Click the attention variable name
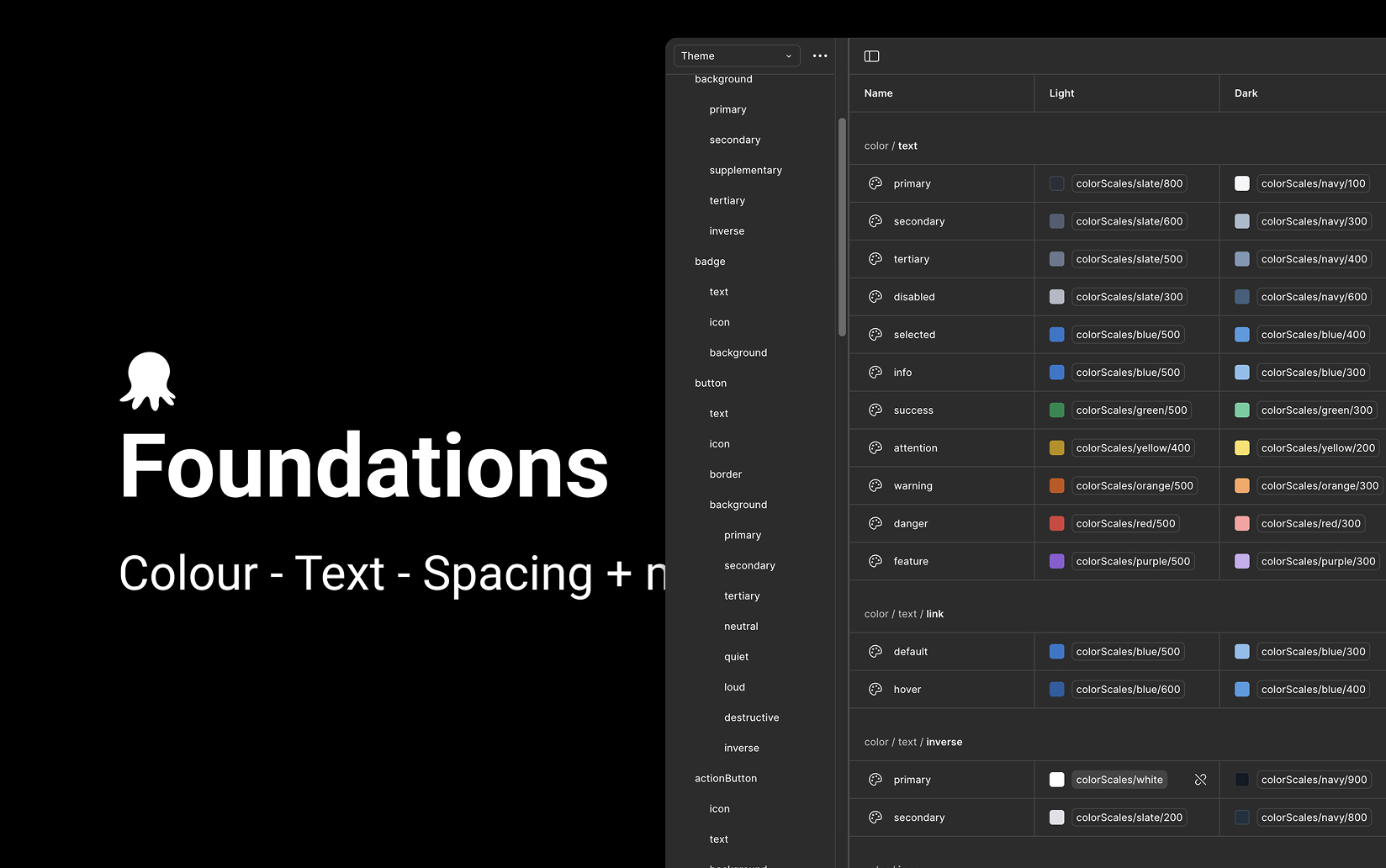Screen dimensions: 1386x868 pos(916,448)
